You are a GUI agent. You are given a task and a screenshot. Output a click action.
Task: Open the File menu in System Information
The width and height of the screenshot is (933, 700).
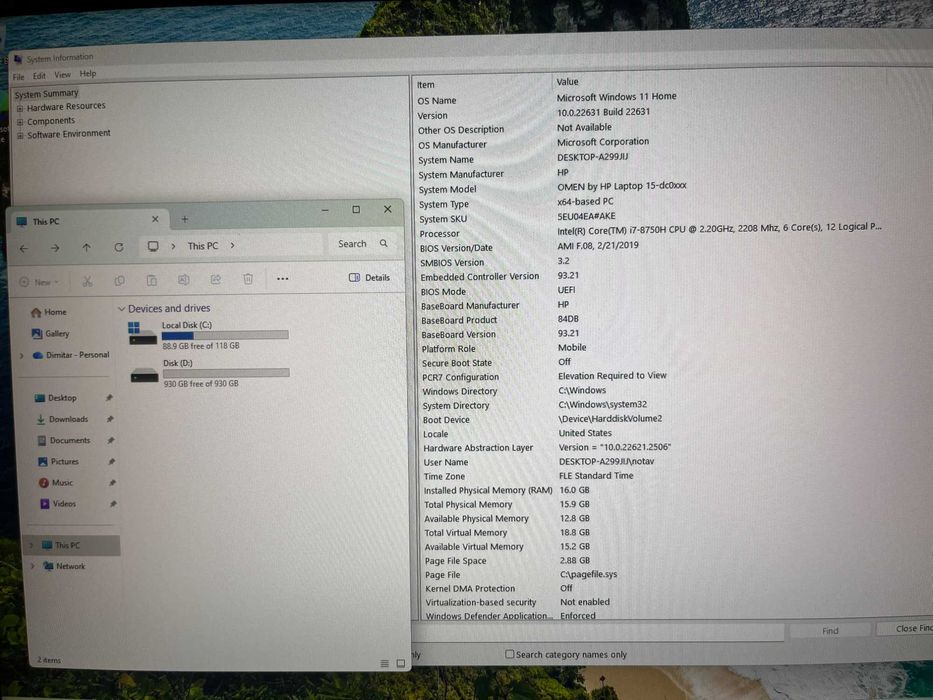[x=18, y=77]
